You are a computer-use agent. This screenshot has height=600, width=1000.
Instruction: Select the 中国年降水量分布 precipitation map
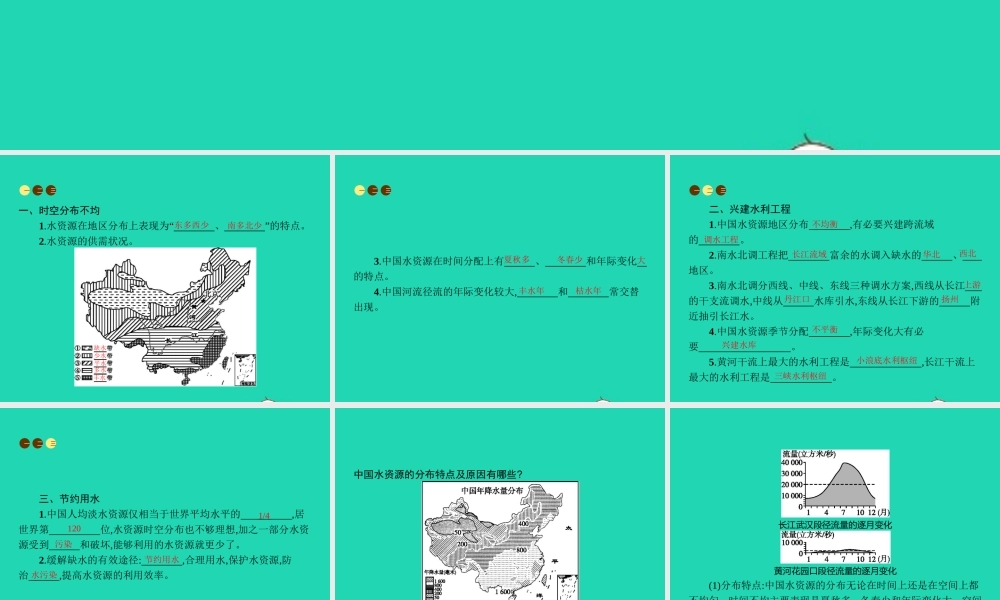(500, 541)
